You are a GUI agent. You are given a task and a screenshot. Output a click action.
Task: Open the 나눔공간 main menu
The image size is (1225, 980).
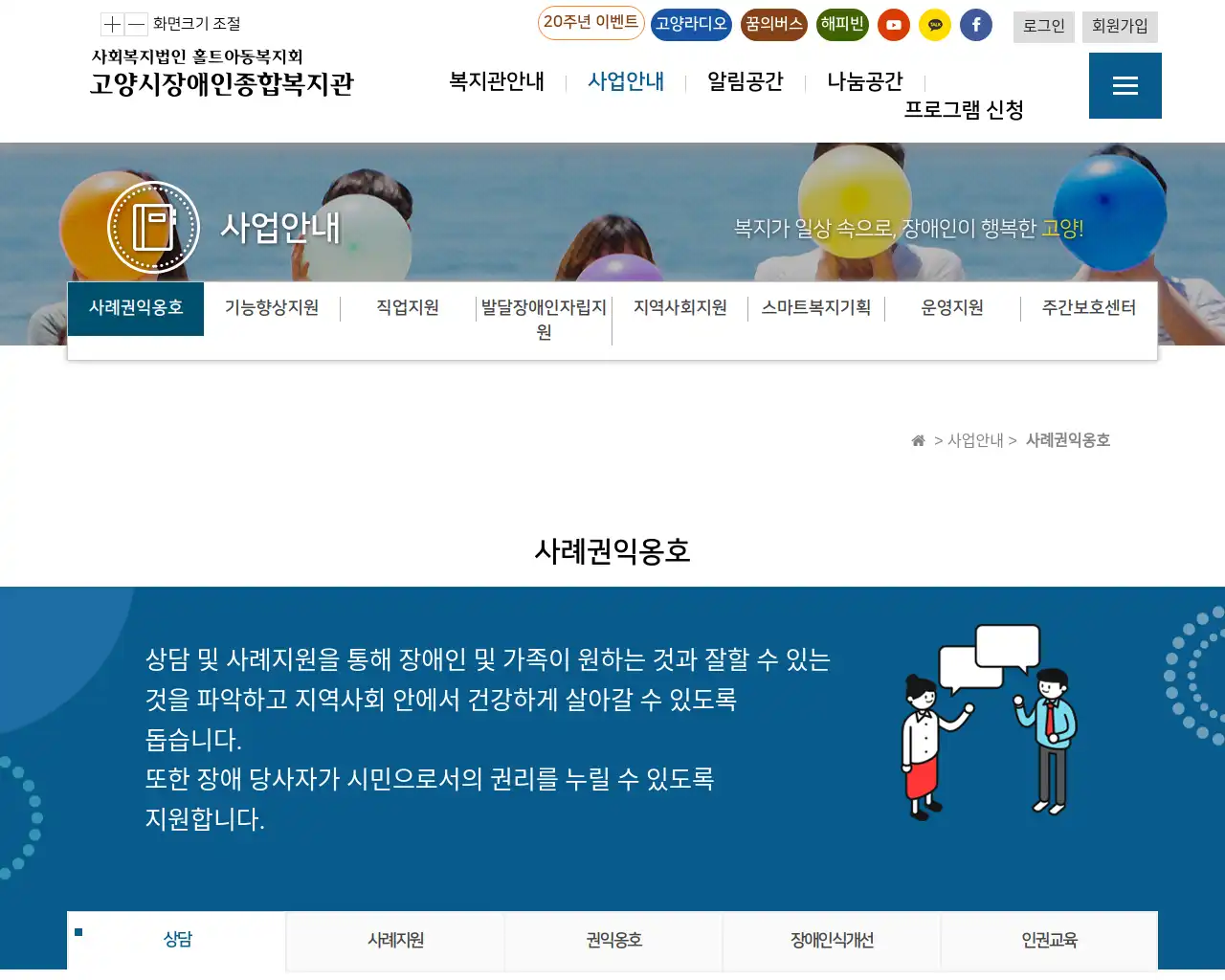pyautogui.click(x=865, y=81)
